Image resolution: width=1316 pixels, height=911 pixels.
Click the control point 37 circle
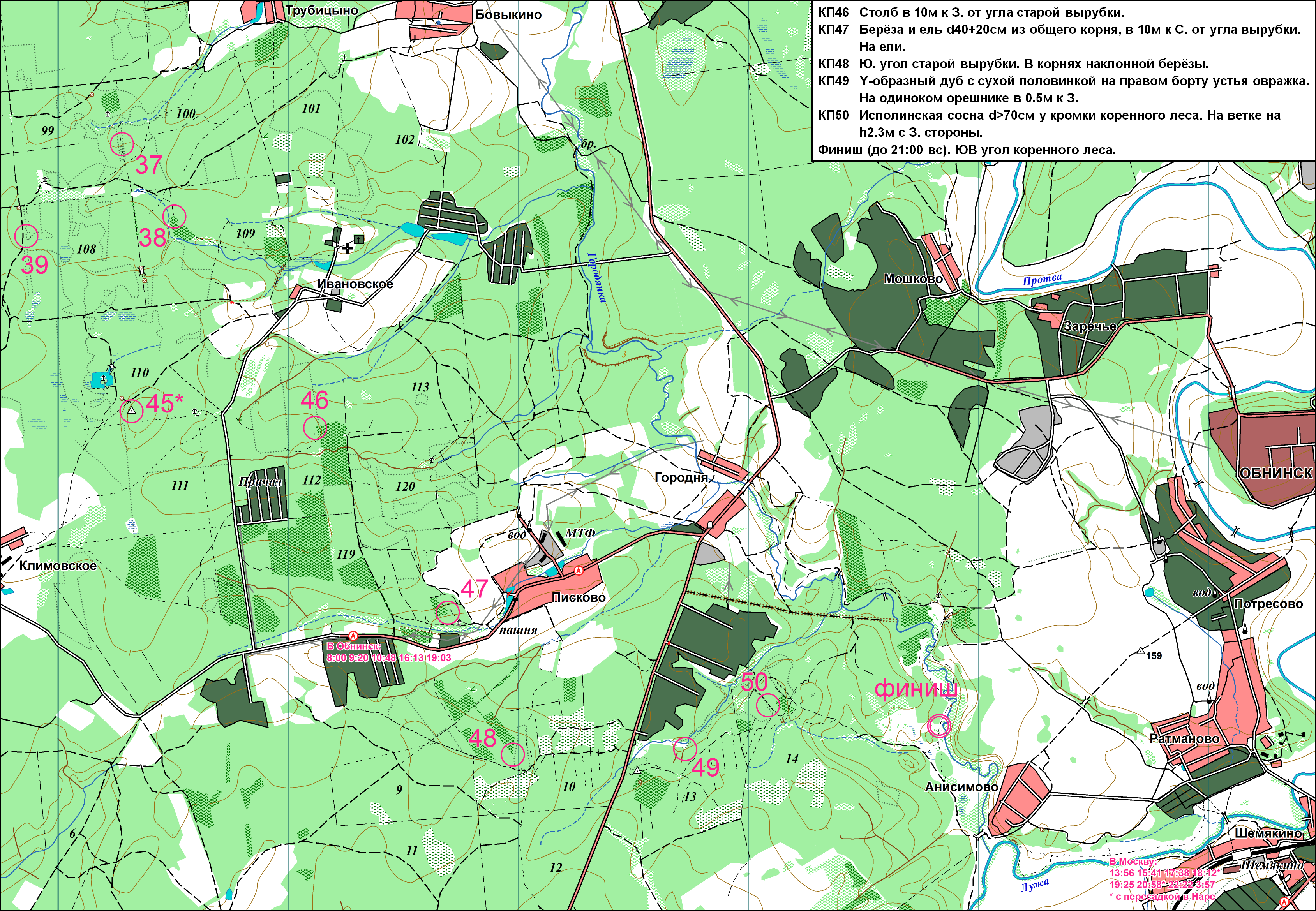coord(122,143)
